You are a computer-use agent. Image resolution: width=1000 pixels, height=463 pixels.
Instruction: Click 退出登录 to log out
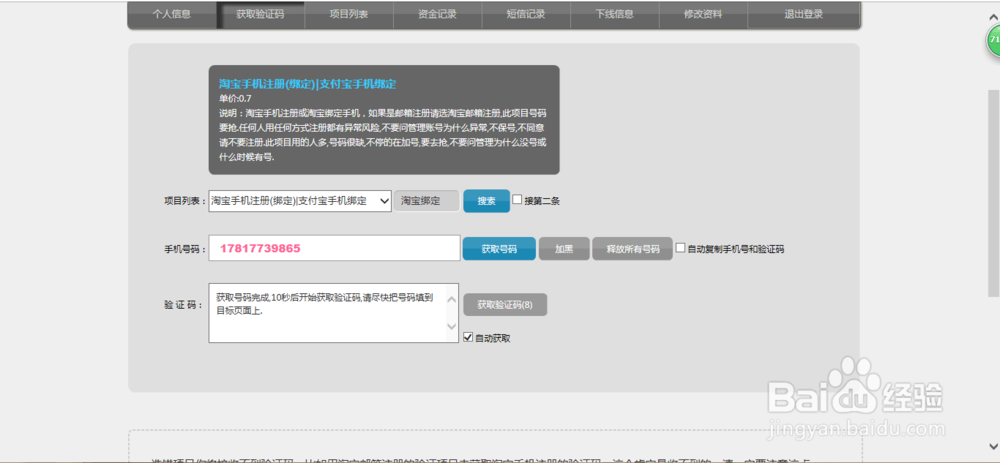[x=804, y=14]
